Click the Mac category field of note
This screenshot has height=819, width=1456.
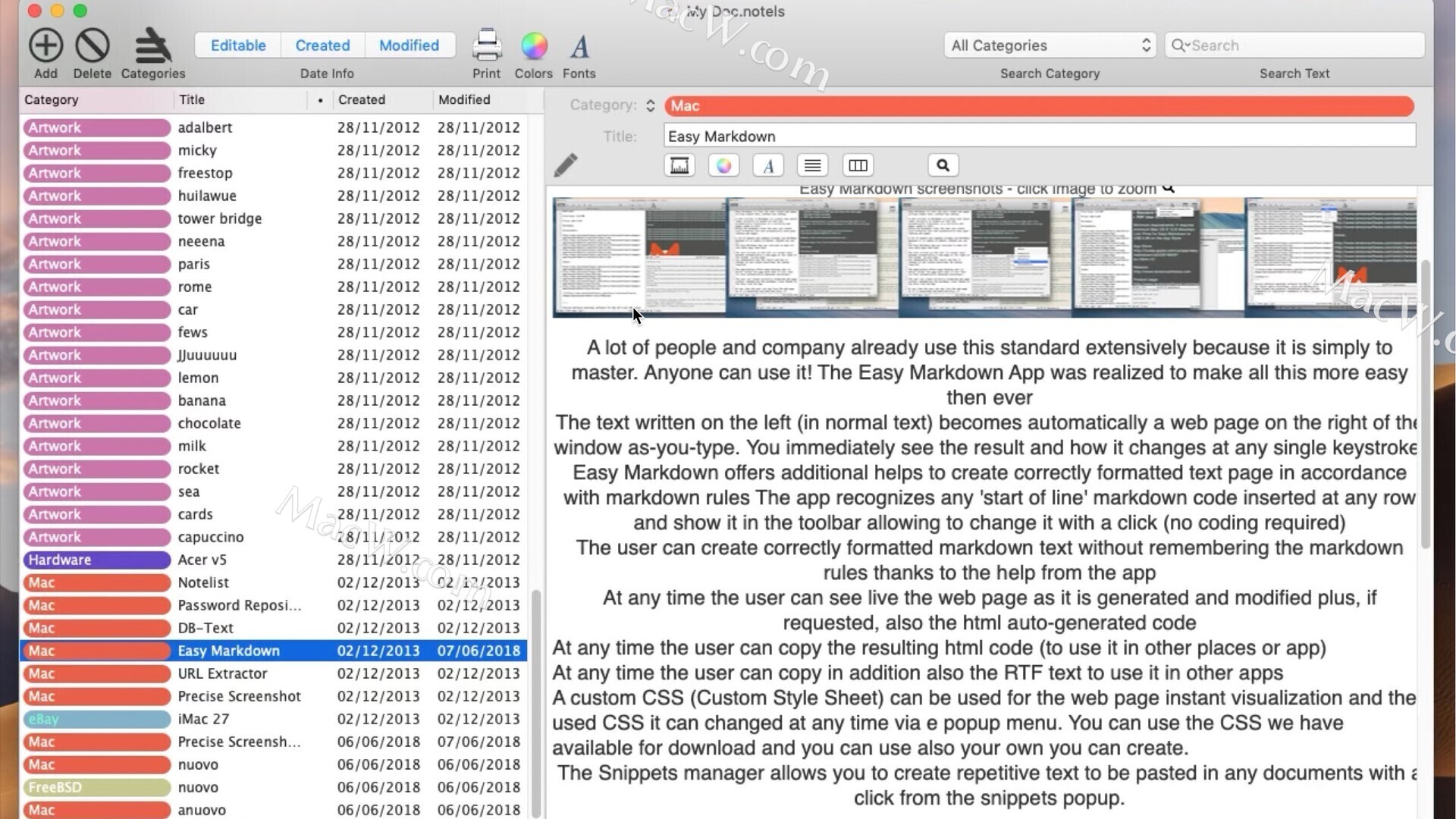1039,106
